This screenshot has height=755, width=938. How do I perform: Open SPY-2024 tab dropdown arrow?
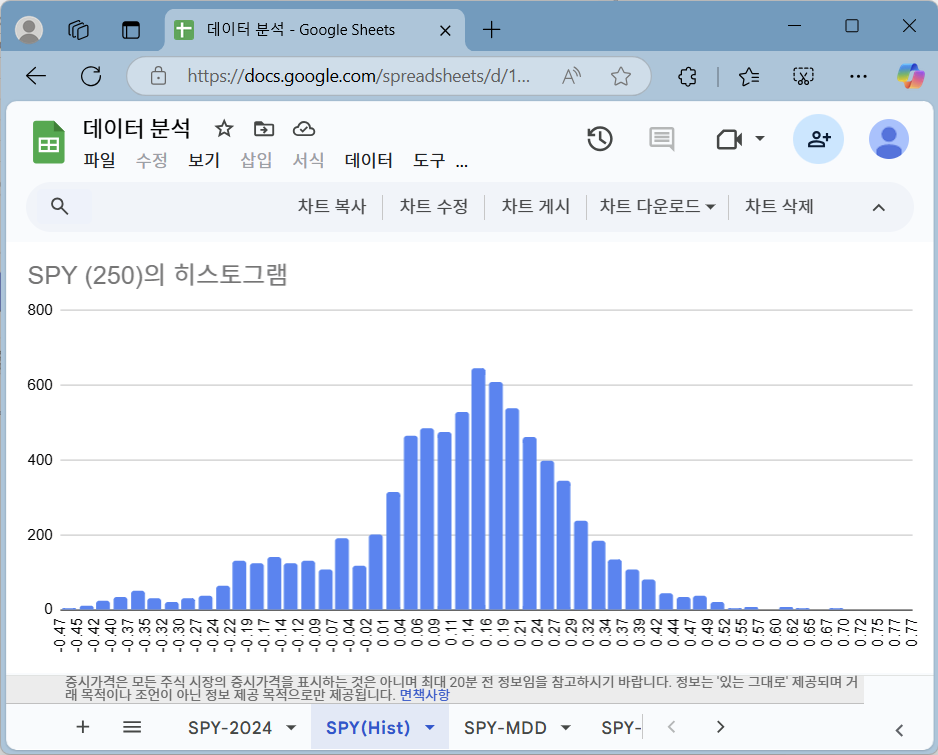(291, 727)
